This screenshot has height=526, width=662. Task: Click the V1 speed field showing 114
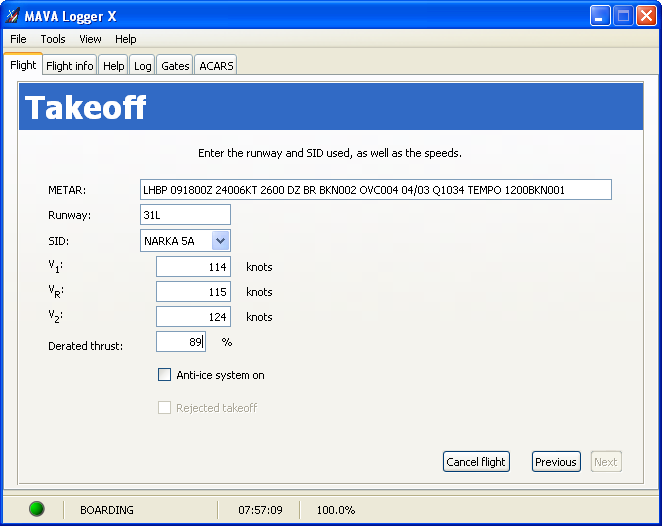point(193,267)
